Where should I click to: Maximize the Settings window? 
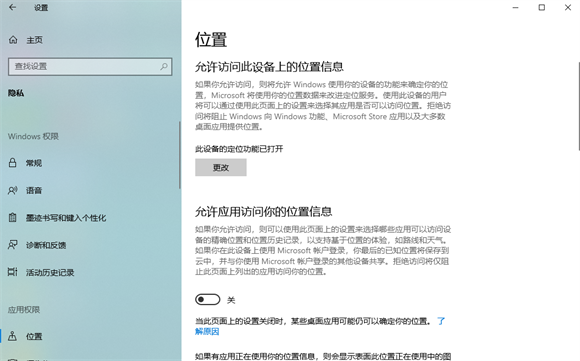tap(542, 7)
